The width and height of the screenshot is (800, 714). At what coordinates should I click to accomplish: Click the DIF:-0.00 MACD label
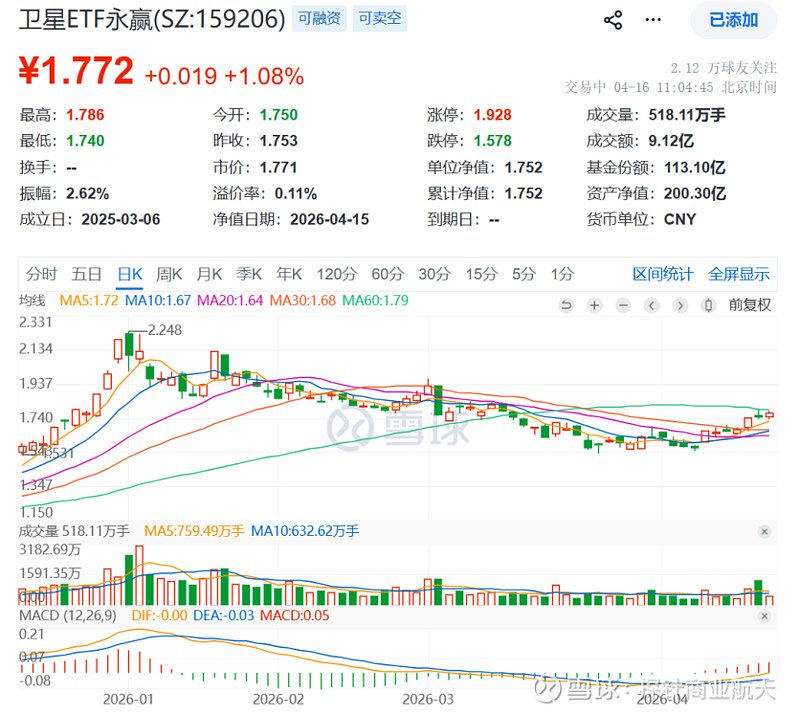159,615
